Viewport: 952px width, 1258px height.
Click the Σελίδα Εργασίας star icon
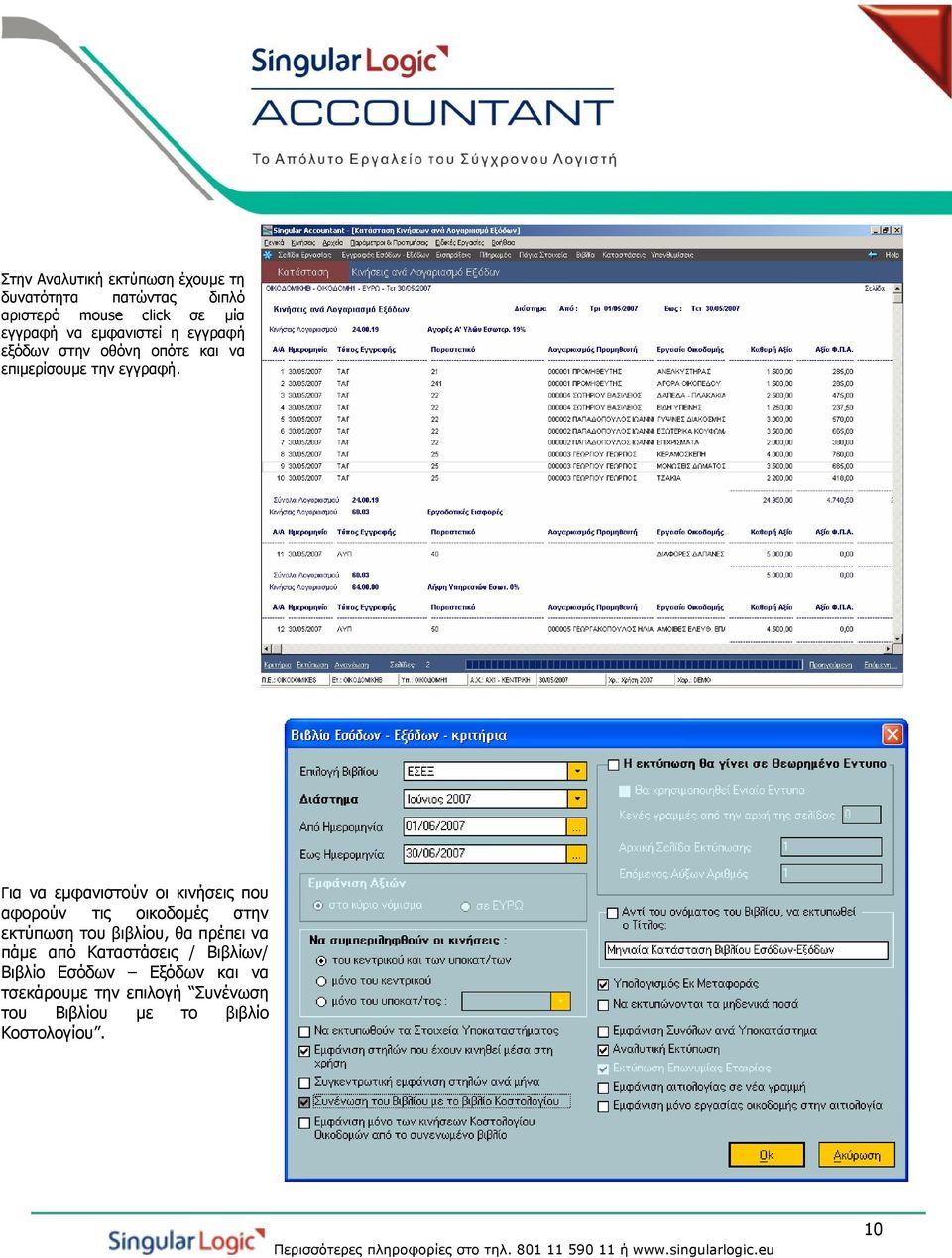270,255
